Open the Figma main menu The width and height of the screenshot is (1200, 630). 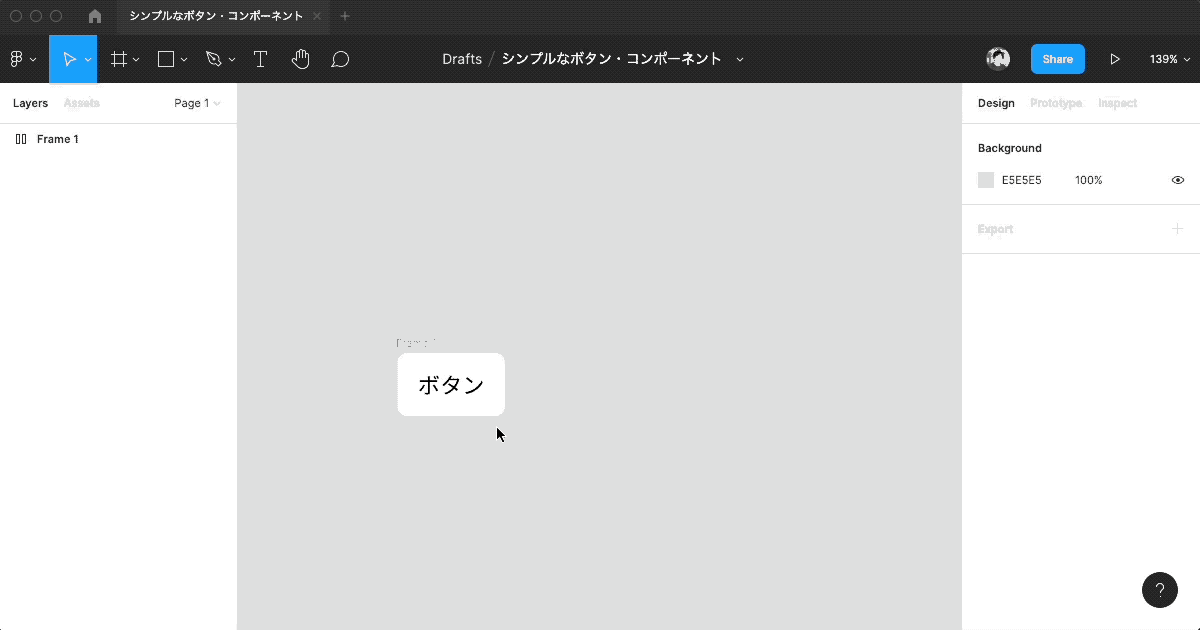pos(18,58)
